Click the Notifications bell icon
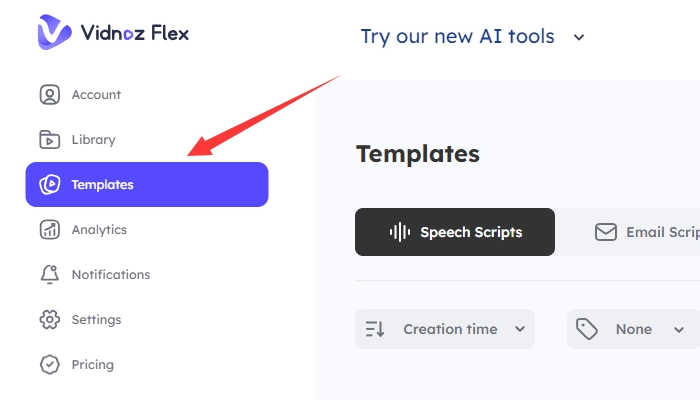Viewport: 700px width, 400px height. coord(49,275)
